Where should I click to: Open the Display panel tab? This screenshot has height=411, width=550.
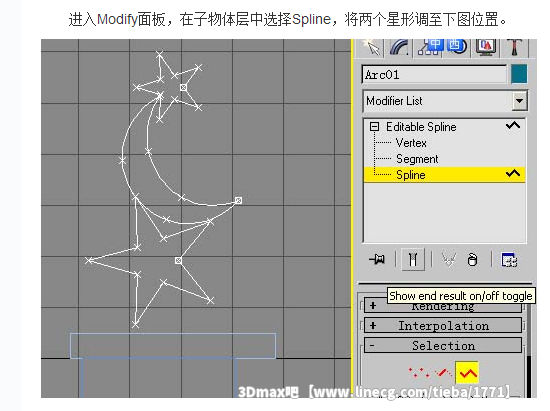tap(486, 47)
